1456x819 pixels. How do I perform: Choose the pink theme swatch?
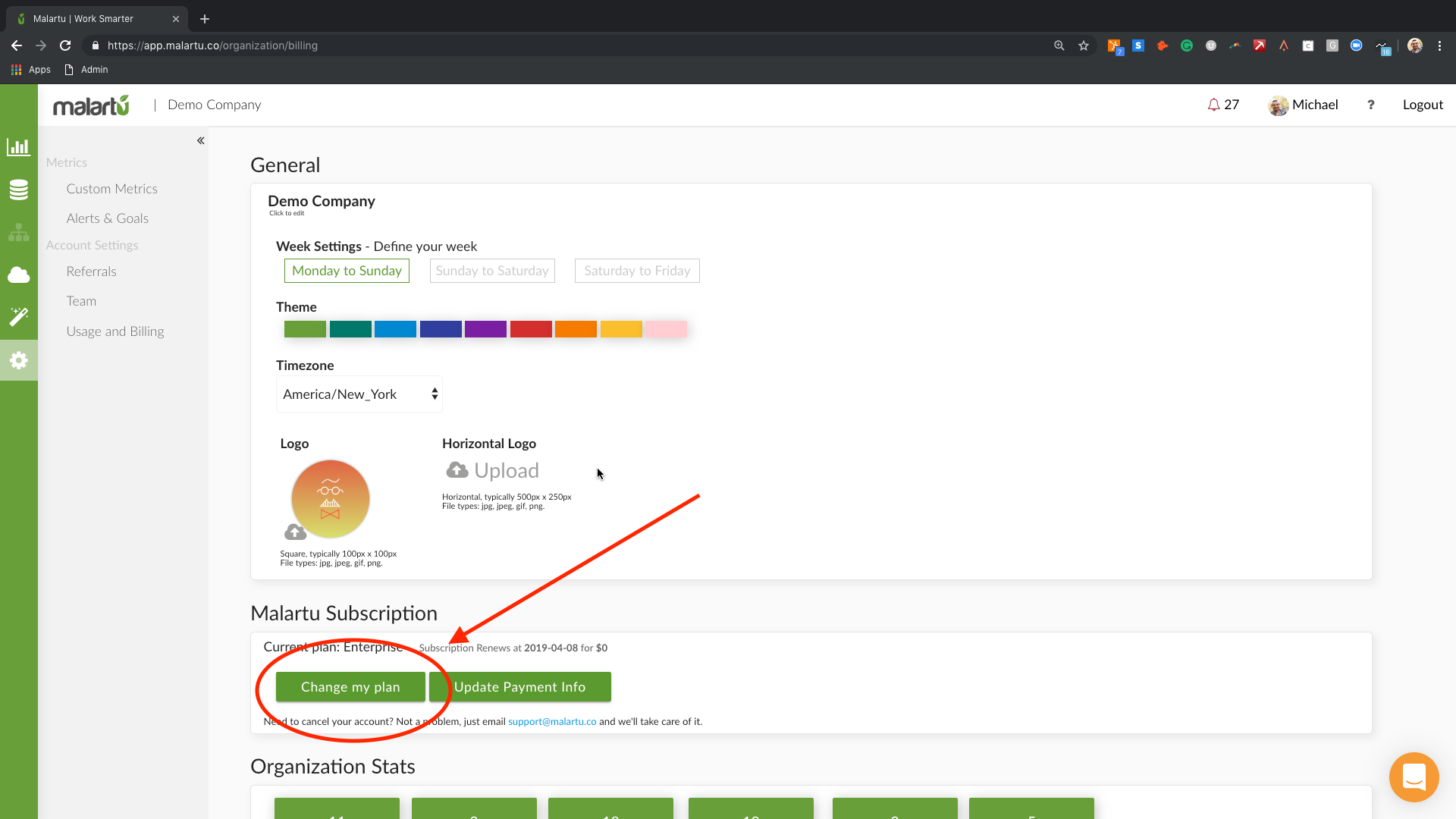pos(667,329)
